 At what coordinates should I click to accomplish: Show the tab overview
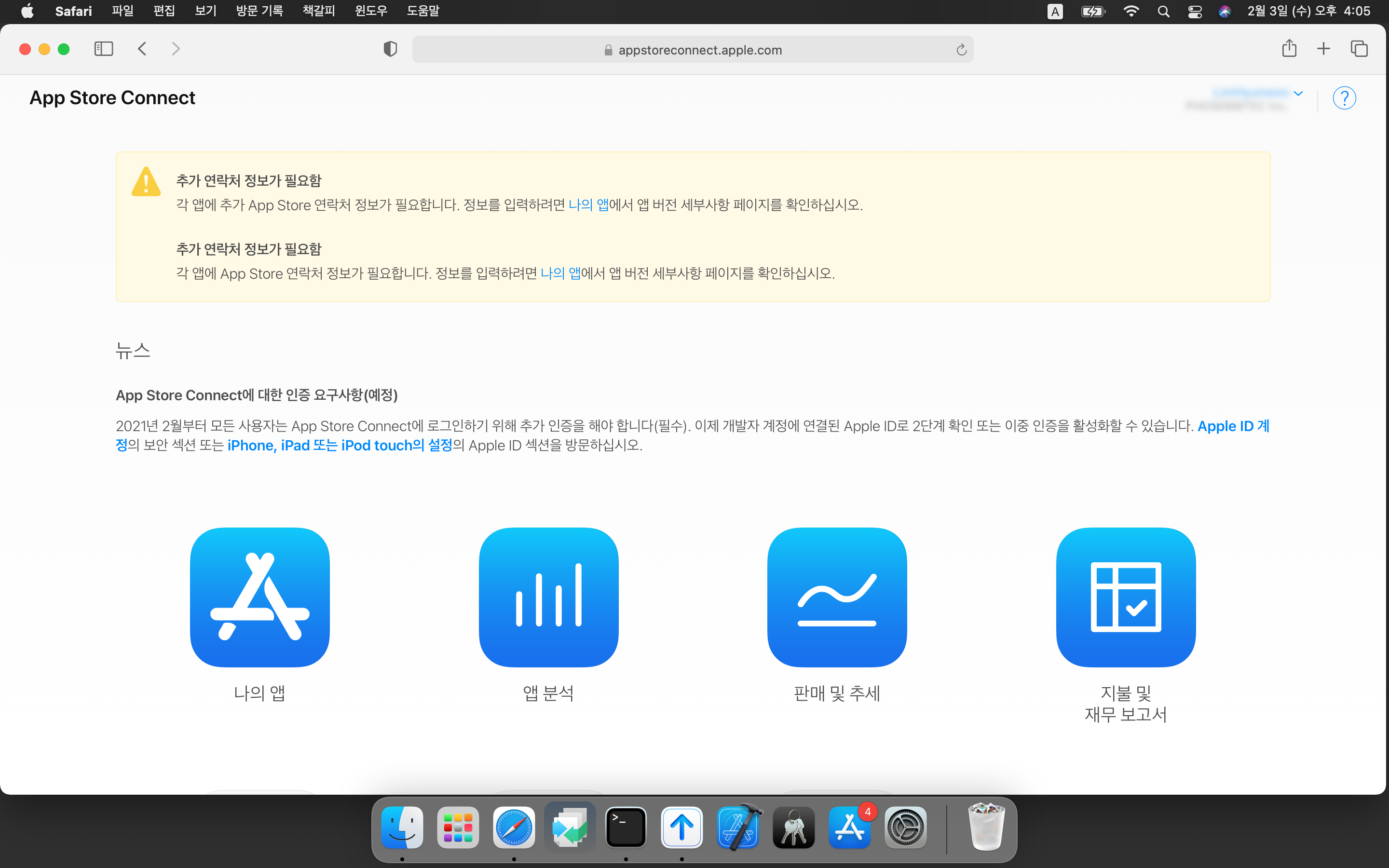coord(1359,49)
